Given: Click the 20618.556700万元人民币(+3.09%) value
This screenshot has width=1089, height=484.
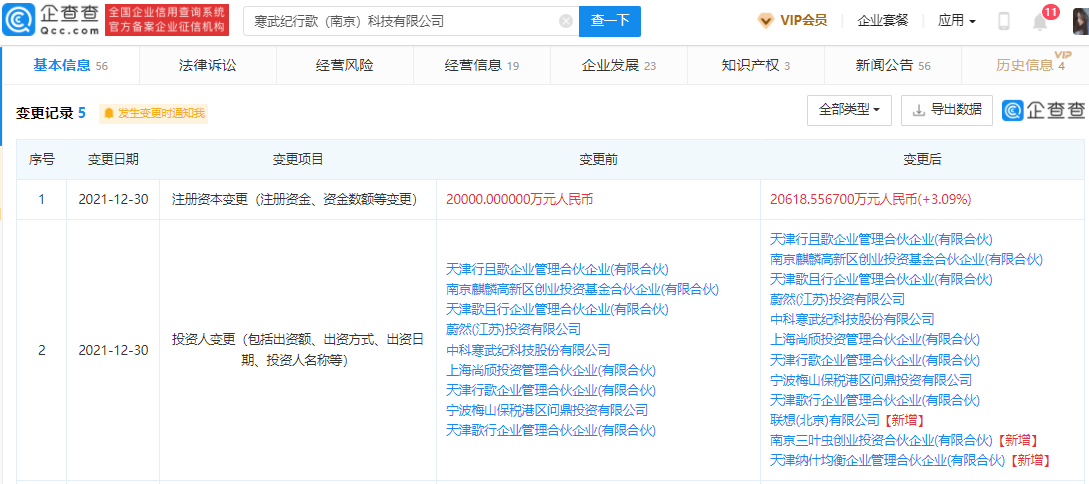Looking at the screenshot, I should click(871, 200).
